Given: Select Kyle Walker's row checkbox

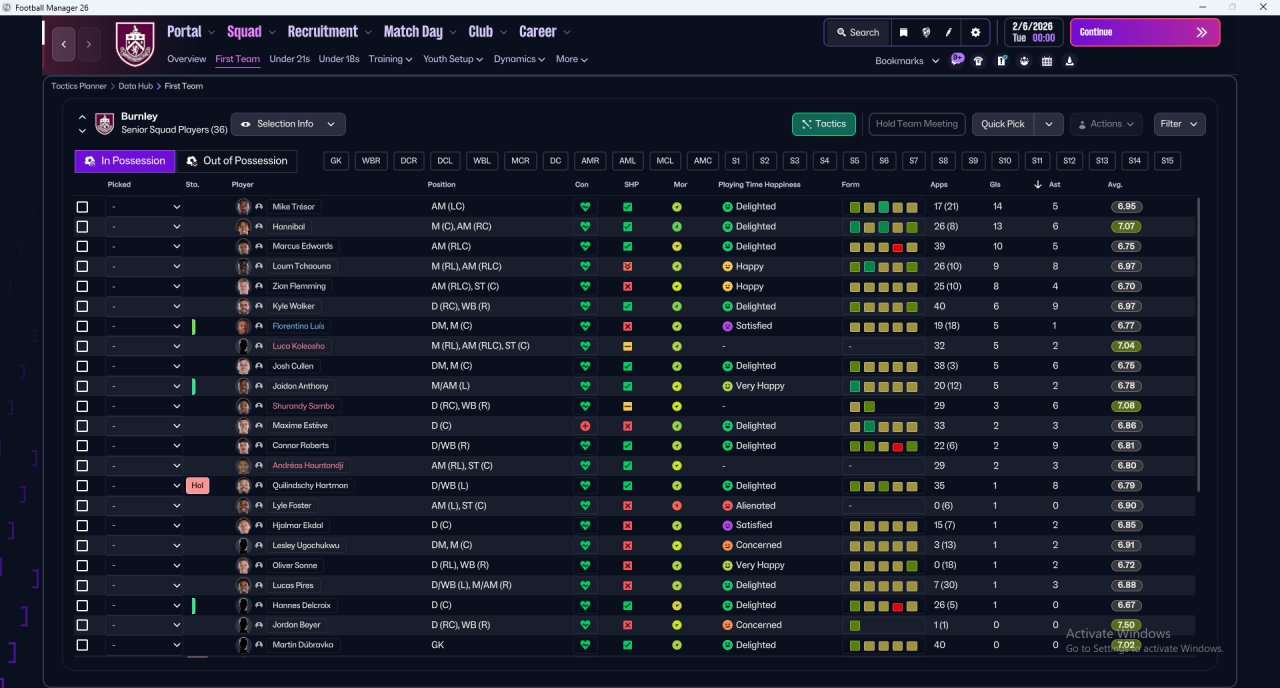Looking at the screenshot, I should coord(82,306).
